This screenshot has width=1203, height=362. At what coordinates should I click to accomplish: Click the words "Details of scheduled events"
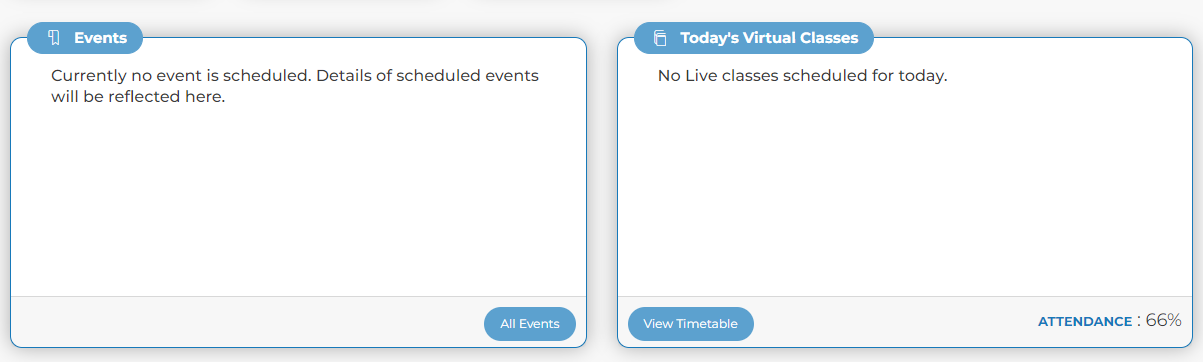pyautogui.click(x=427, y=76)
